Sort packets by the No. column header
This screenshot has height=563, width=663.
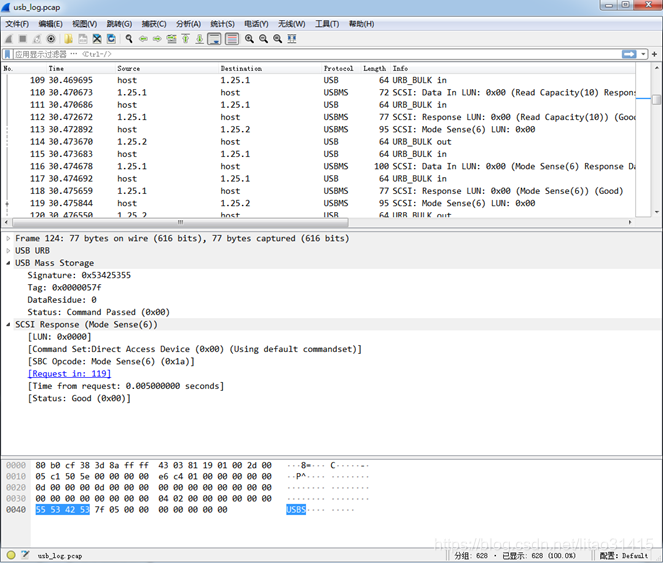24,69
